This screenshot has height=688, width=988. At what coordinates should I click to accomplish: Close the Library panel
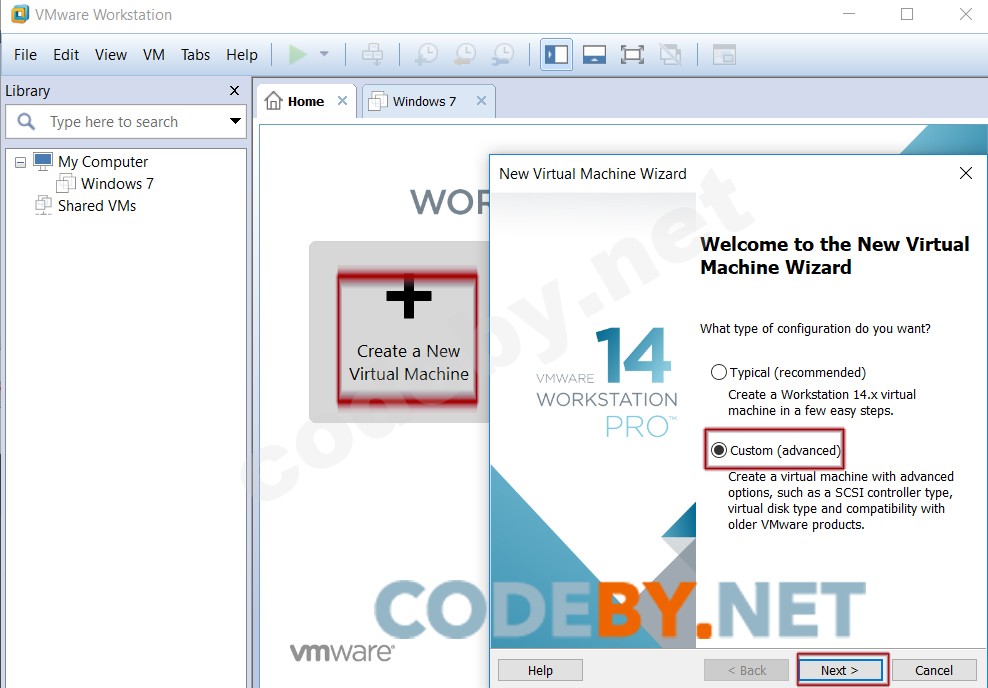click(234, 91)
